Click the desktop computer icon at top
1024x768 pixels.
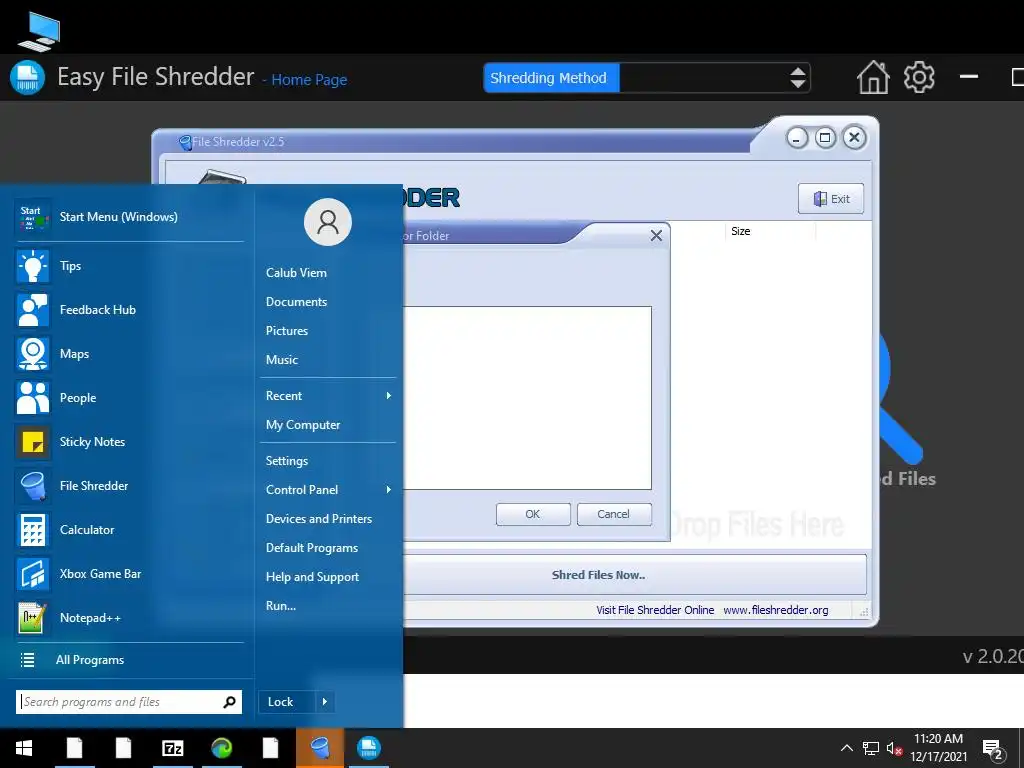pos(39,31)
